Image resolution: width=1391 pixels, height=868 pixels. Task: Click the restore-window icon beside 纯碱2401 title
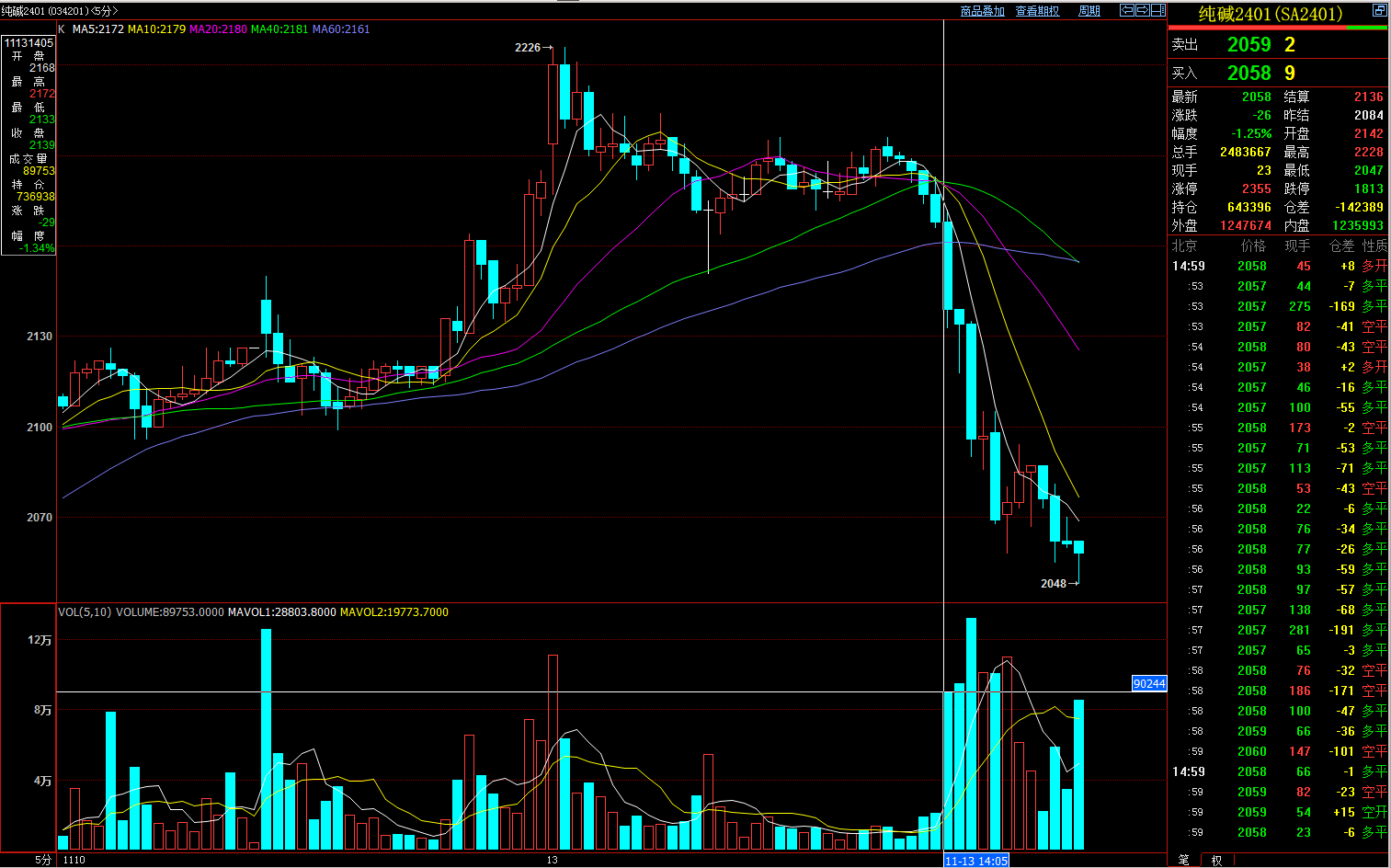coord(1379,10)
